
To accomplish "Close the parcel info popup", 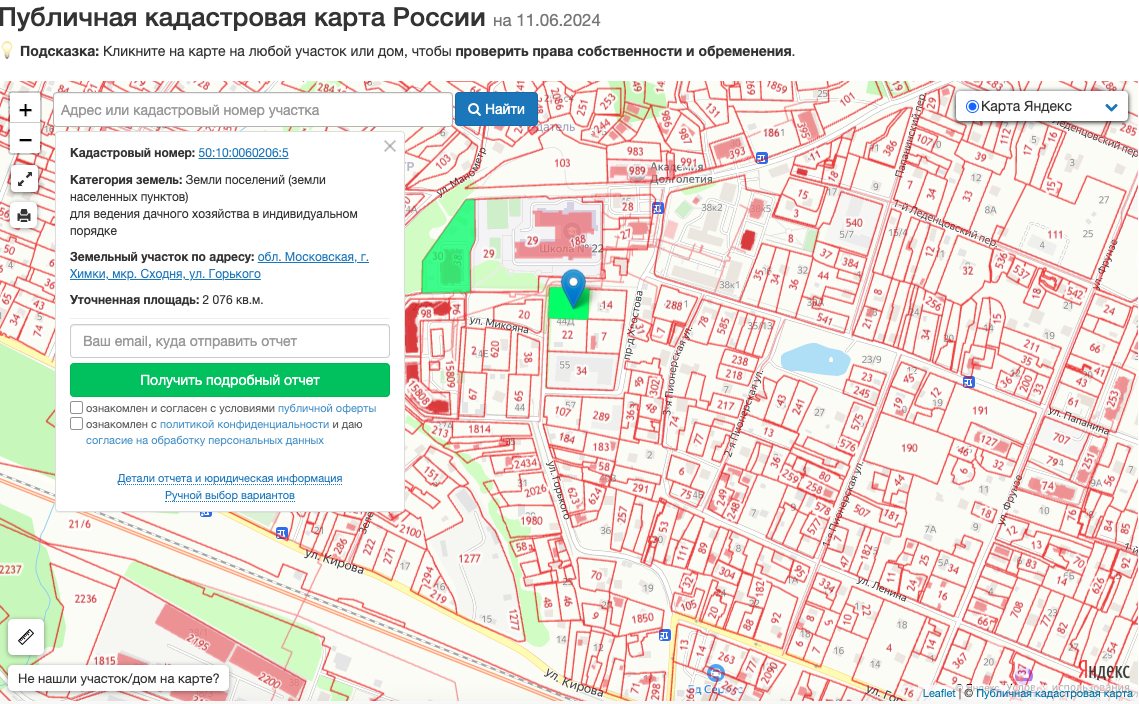I will (x=390, y=146).
